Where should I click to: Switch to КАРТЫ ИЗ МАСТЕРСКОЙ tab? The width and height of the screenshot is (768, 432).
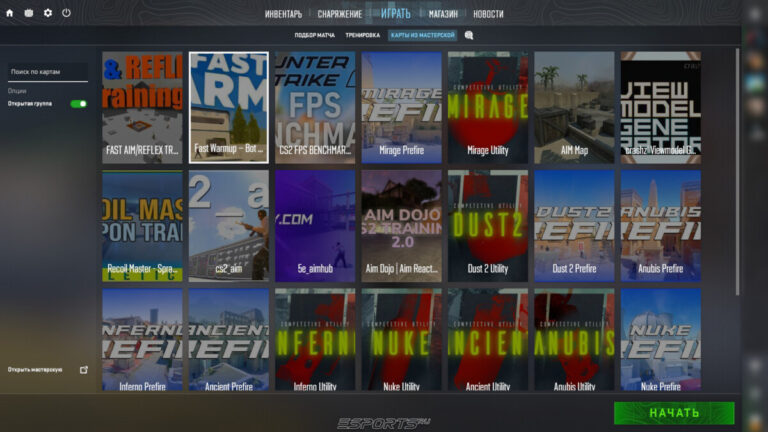pos(423,35)
